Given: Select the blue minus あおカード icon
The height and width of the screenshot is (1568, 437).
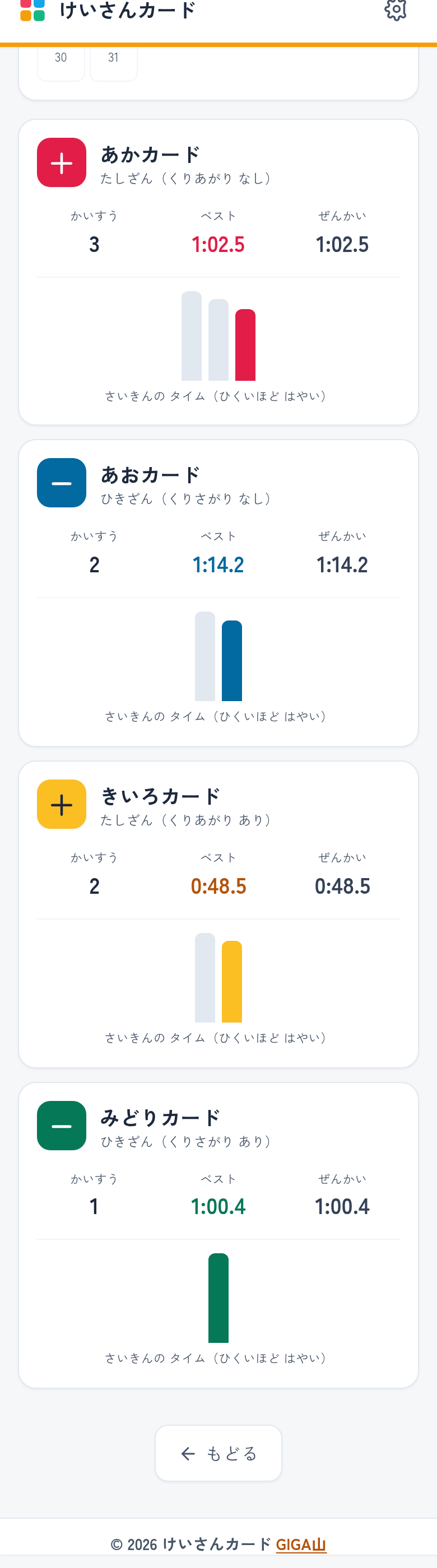Looking at the screenshot, I should [x=62, y=483].
